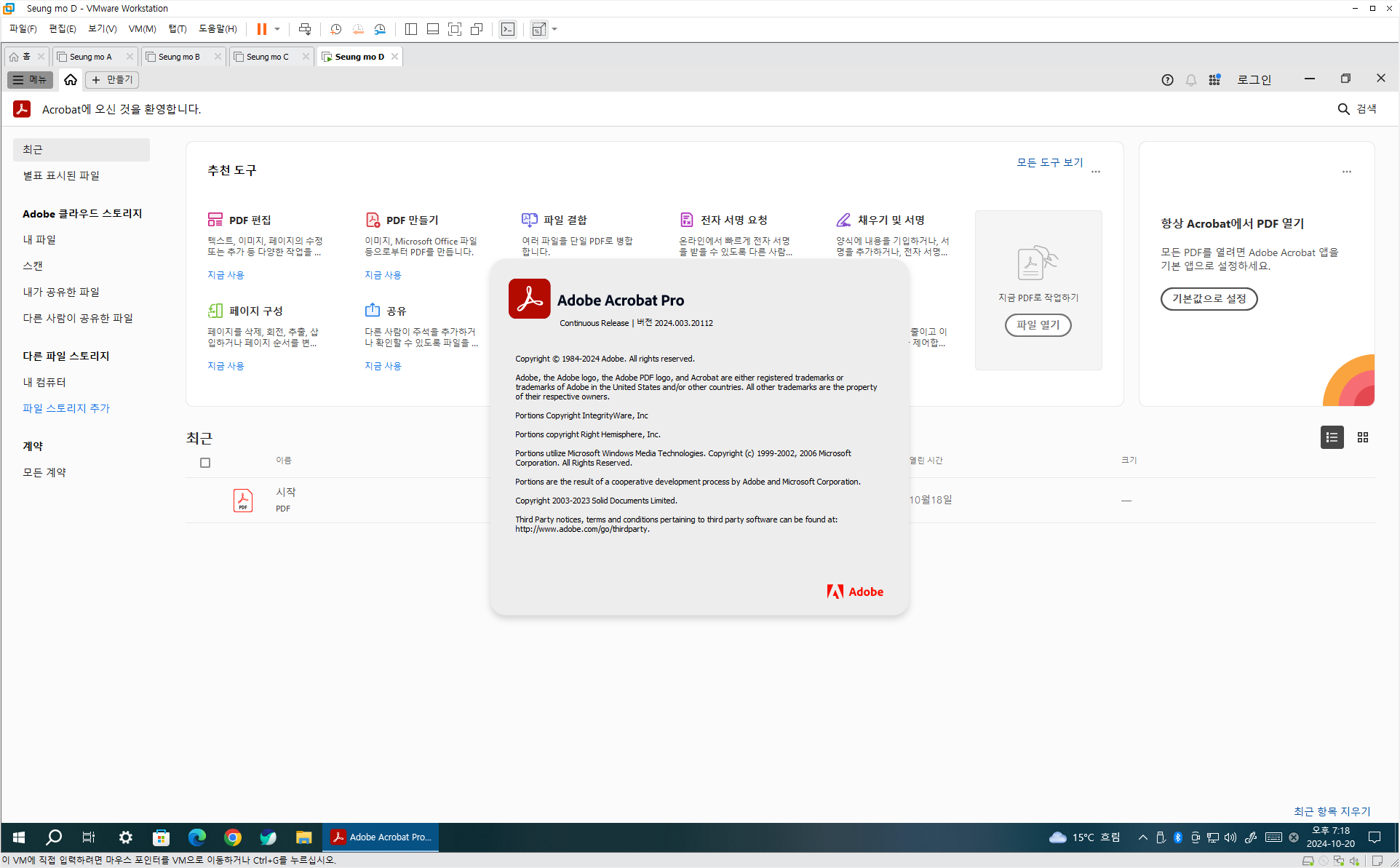Viewport: 1400px width, 868px height.
Task: Click the 파일 열기 button
Action: coord(1038,325)
